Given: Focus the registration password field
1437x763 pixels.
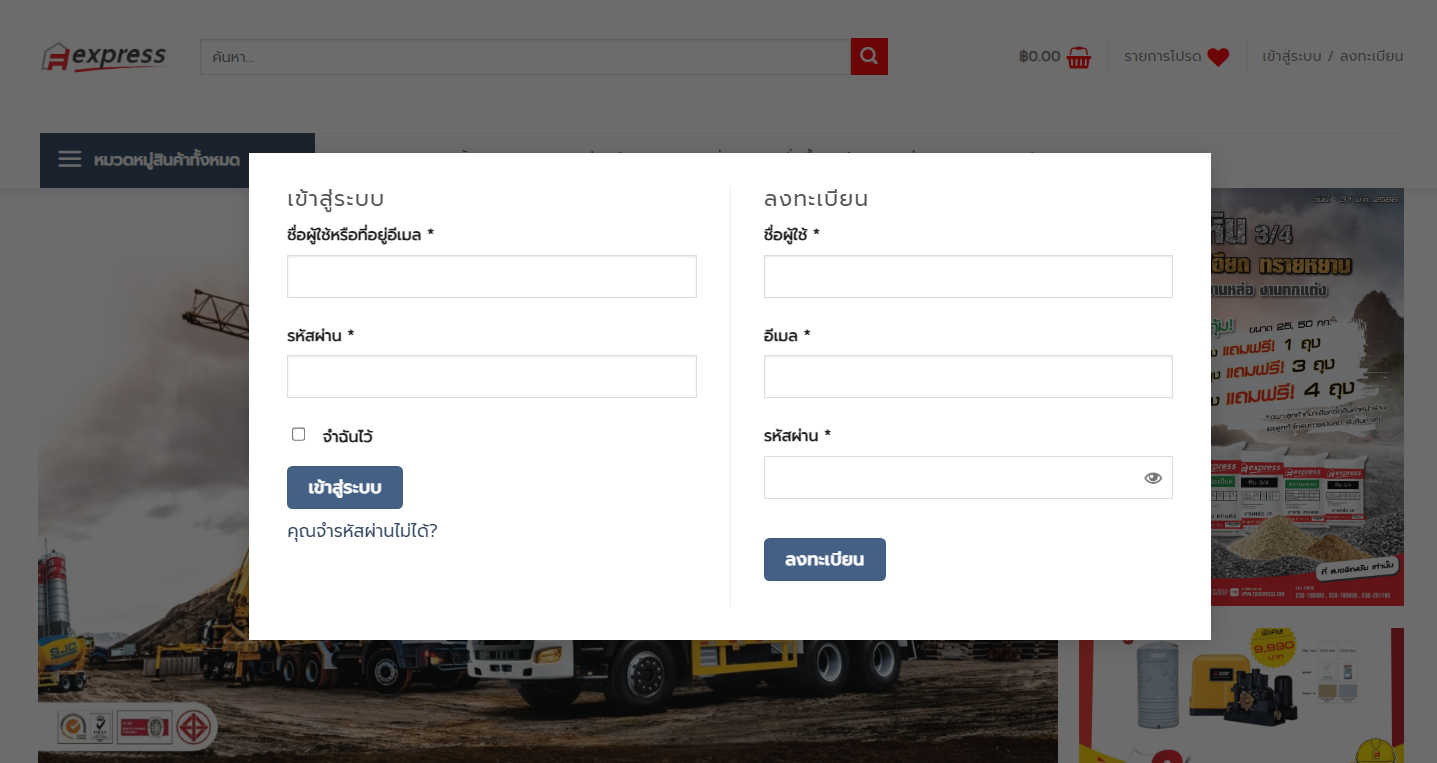Looking at the screenshot, I should pyautogui.click(x=968, y=477).
